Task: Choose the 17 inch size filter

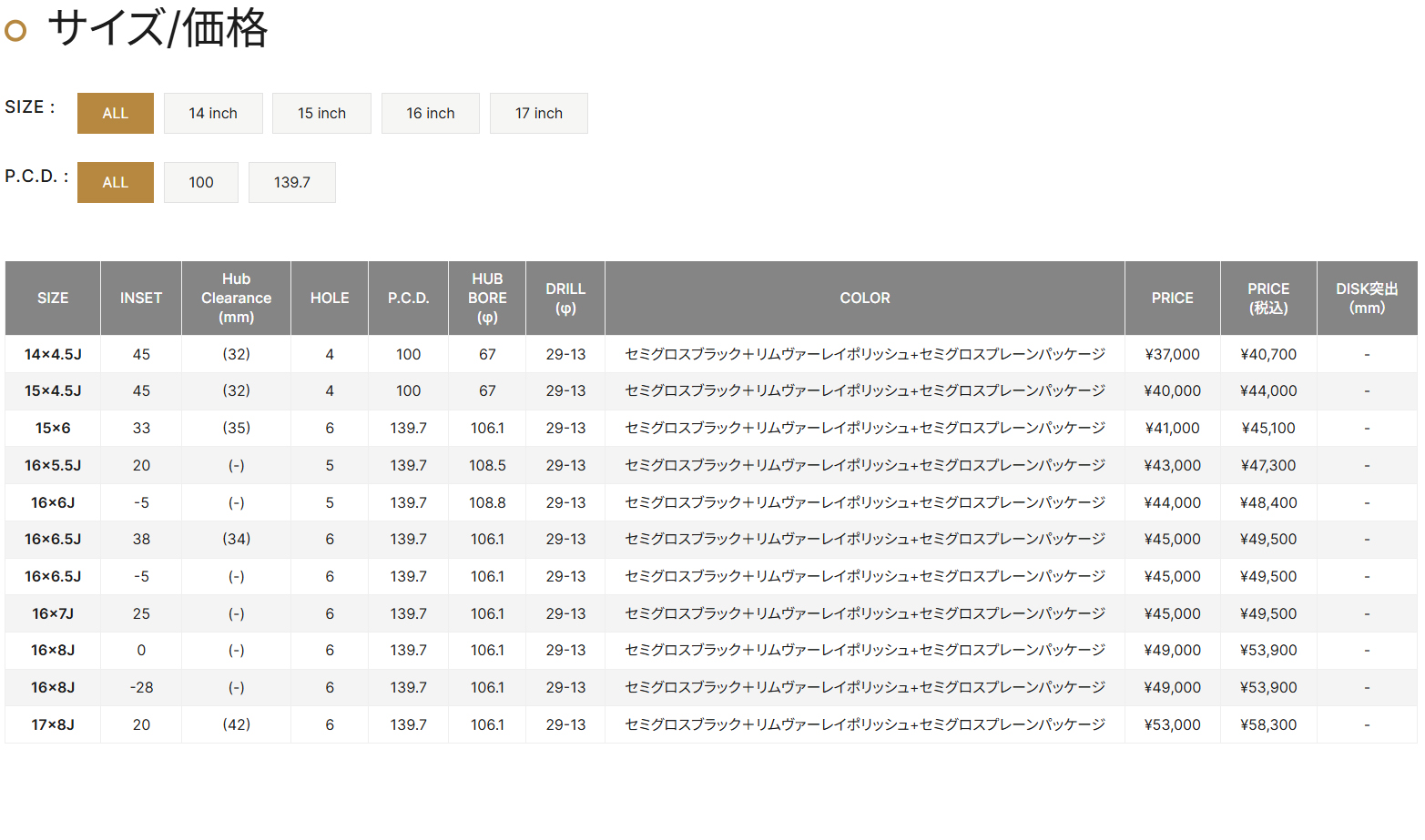Action: tap(538, 114)
